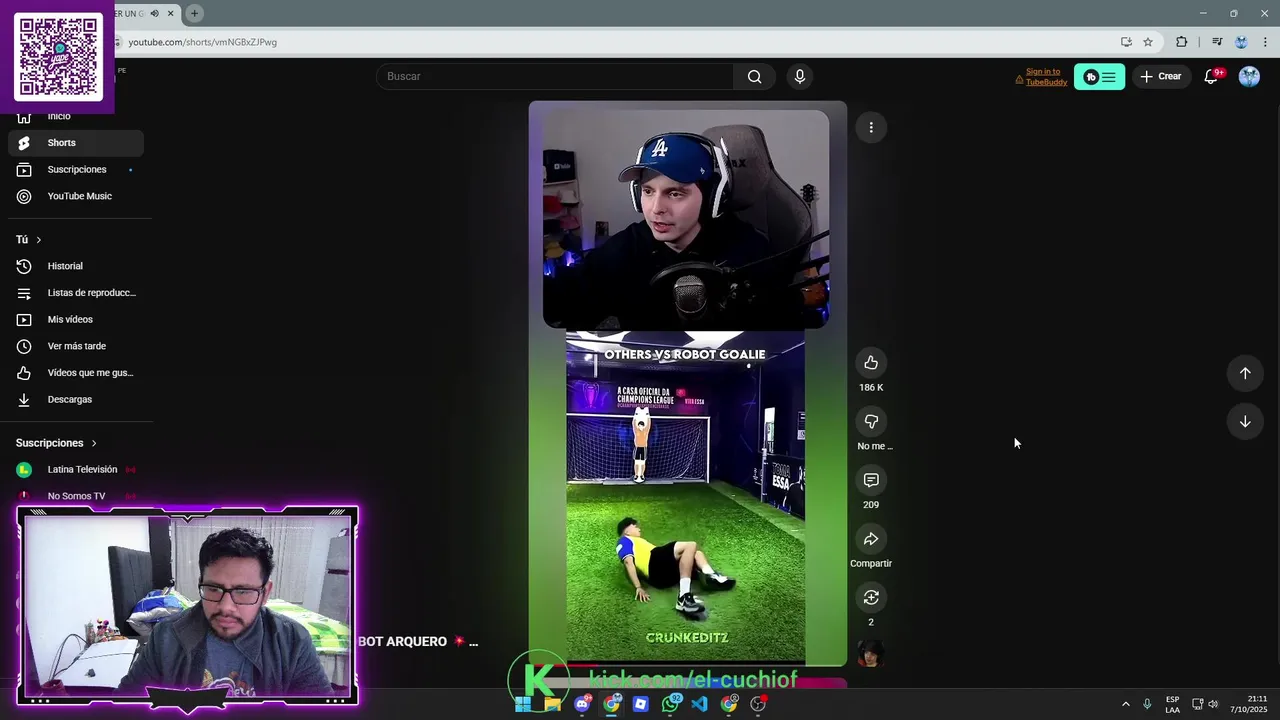
Task: Open the Chrome three-dot menu
Action: 1265,42
